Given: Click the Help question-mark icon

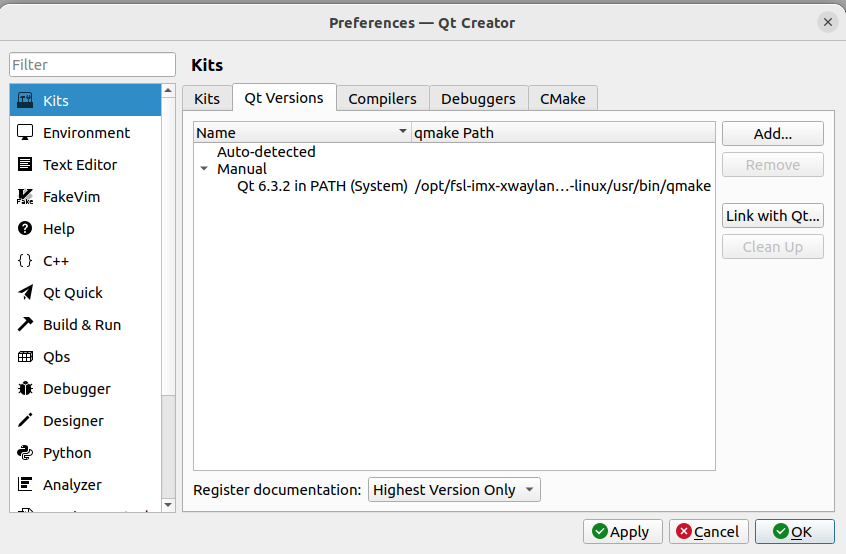Looking at the screenshot, I should [25, 228].
